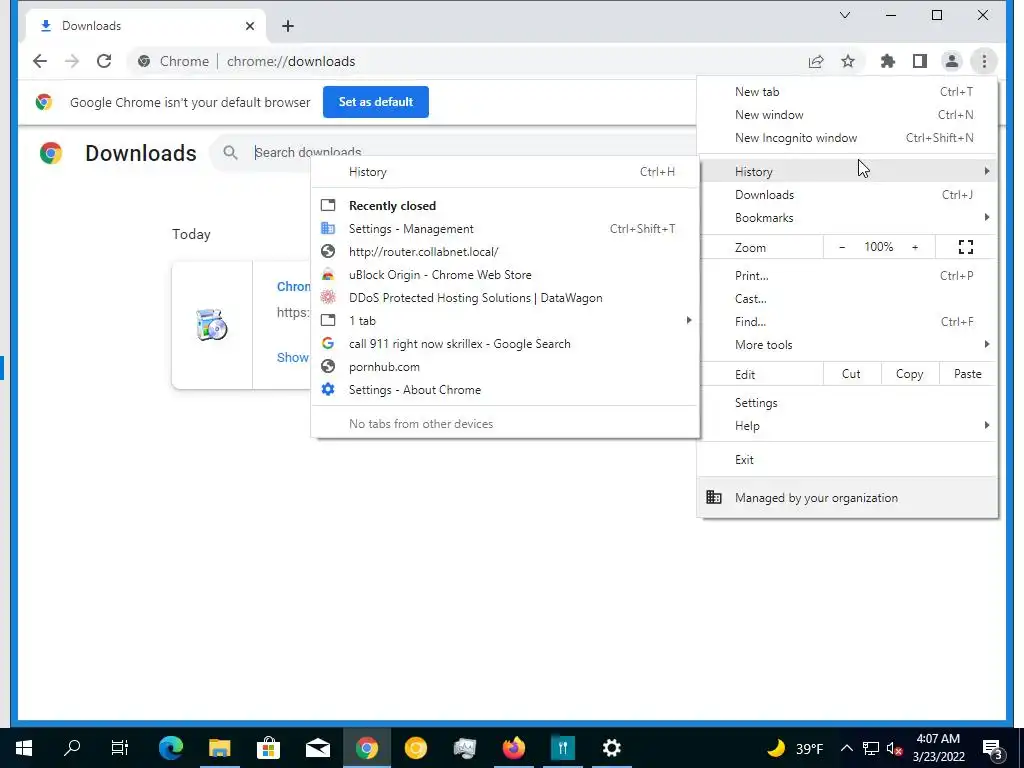
Task: Select Exit from Chrome menu
Action: click(x=847, y=460)
